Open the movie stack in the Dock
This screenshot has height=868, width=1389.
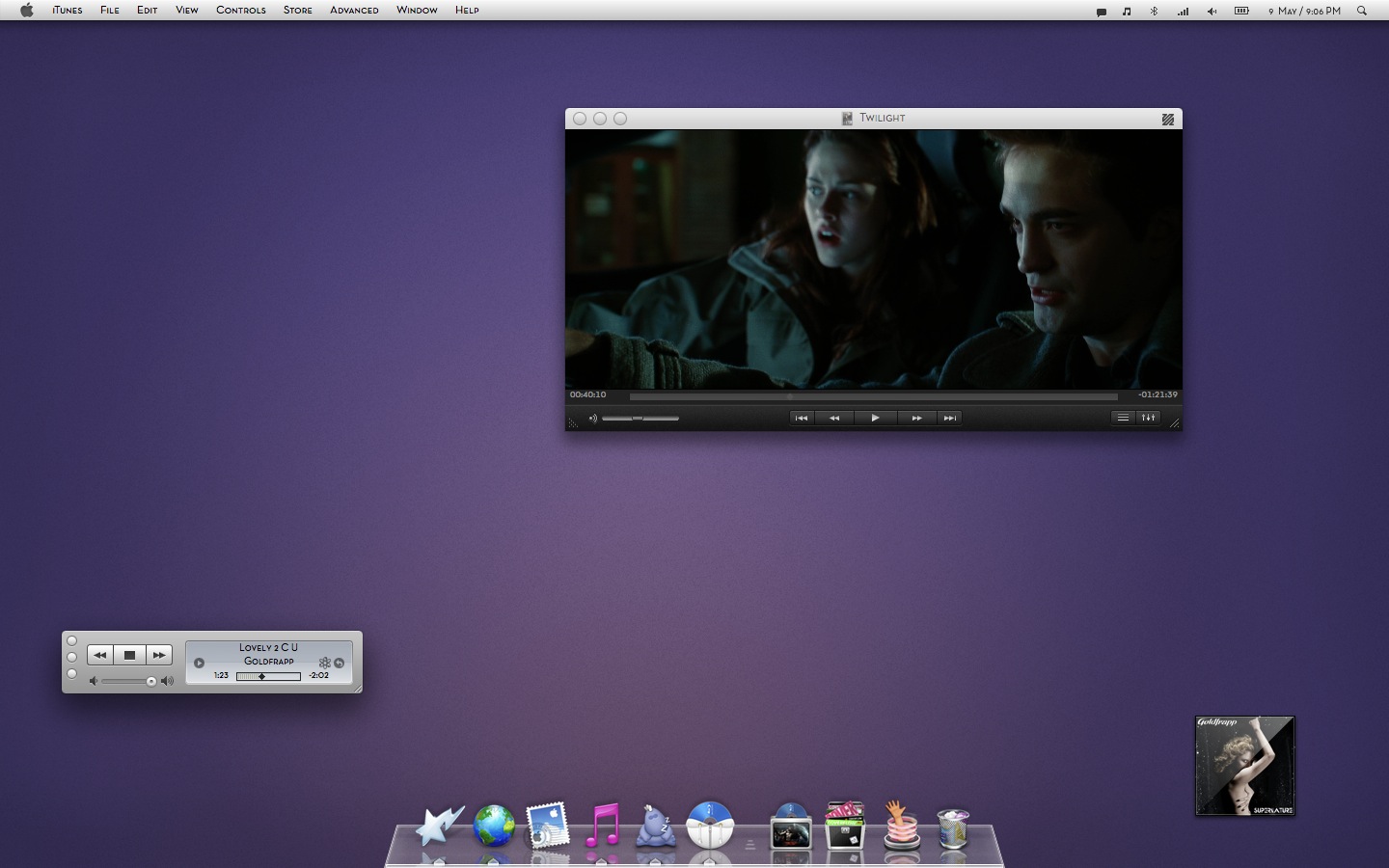click(x=791, y=827)
